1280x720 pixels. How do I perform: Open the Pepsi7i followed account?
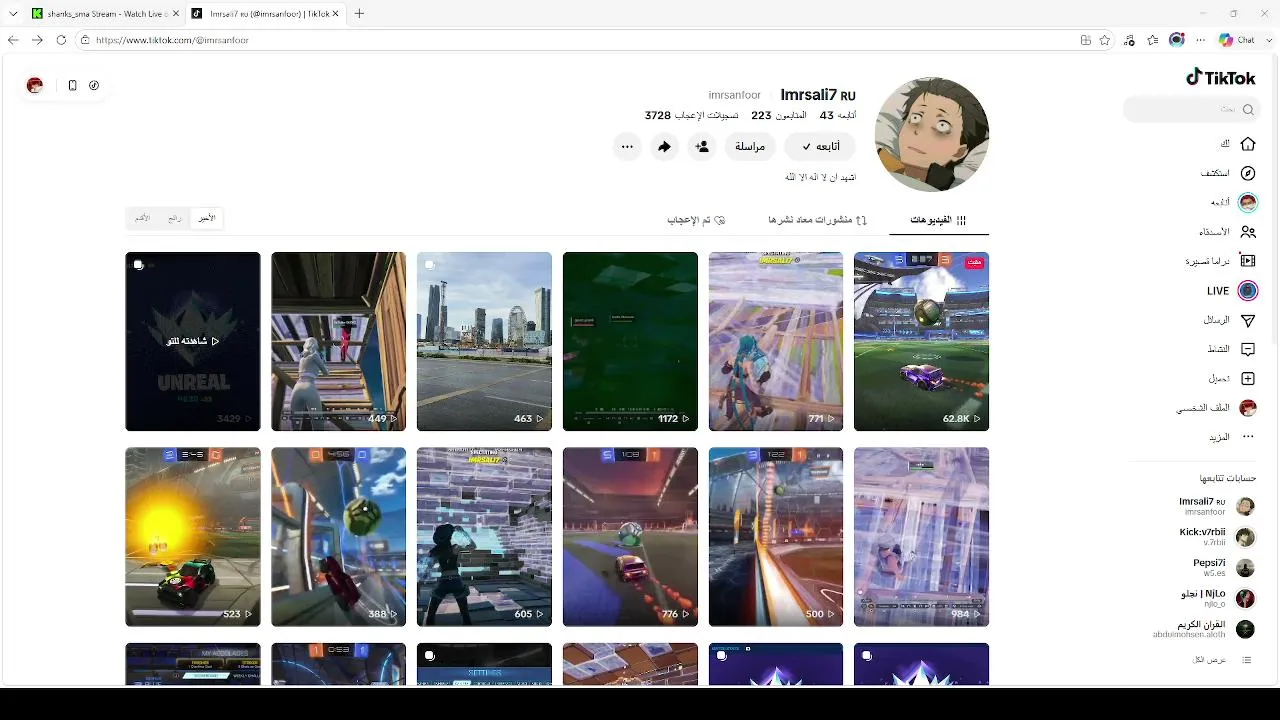pyautogui.click(x=1222, y=568)
